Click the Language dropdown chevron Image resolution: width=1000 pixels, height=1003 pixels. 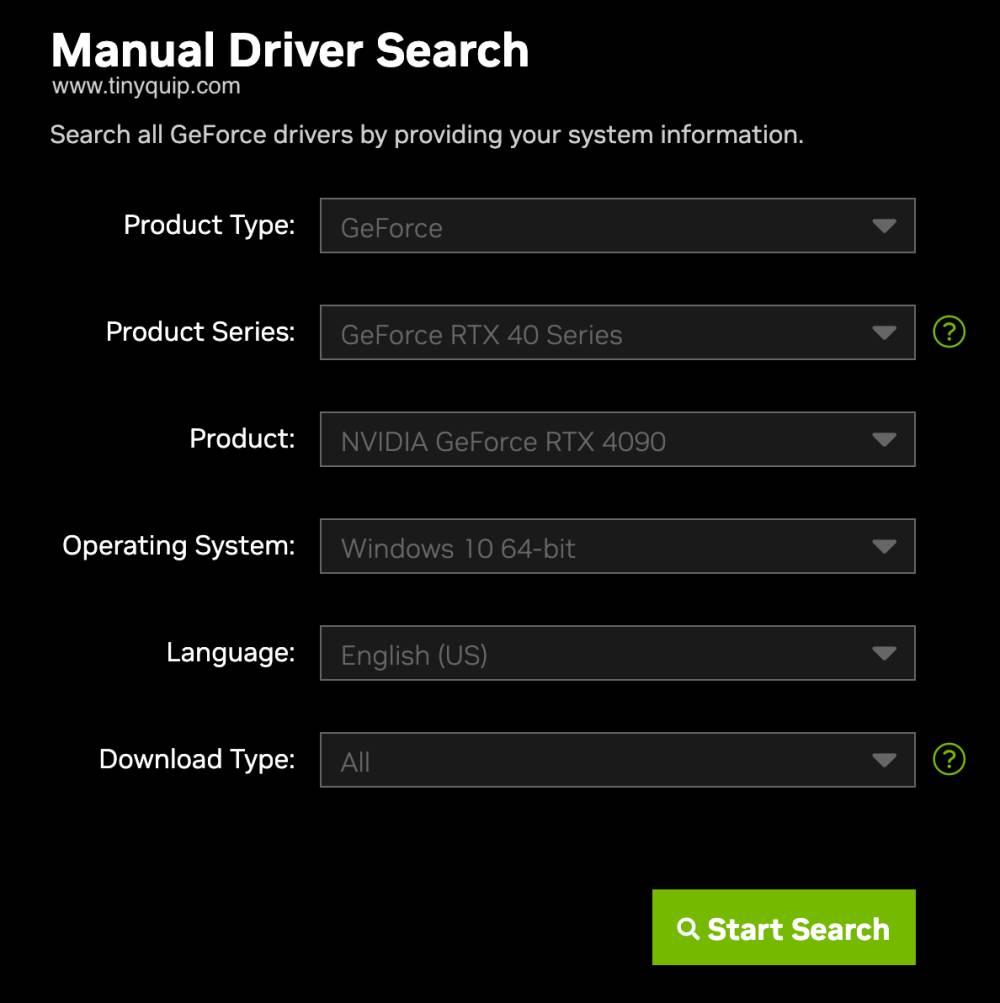click(884, 653)
